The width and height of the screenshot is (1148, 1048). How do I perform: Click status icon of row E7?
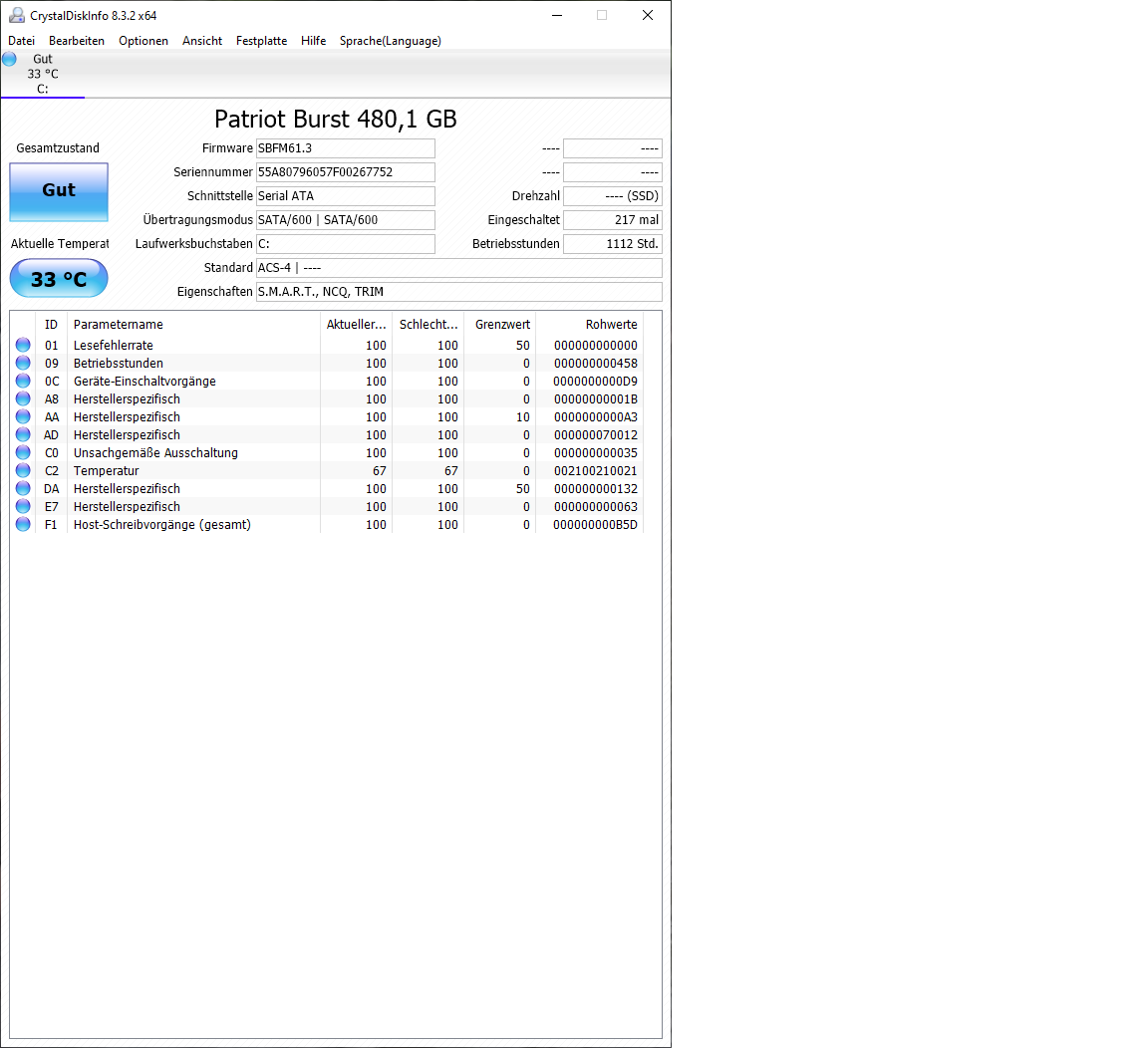coord(24,506)
